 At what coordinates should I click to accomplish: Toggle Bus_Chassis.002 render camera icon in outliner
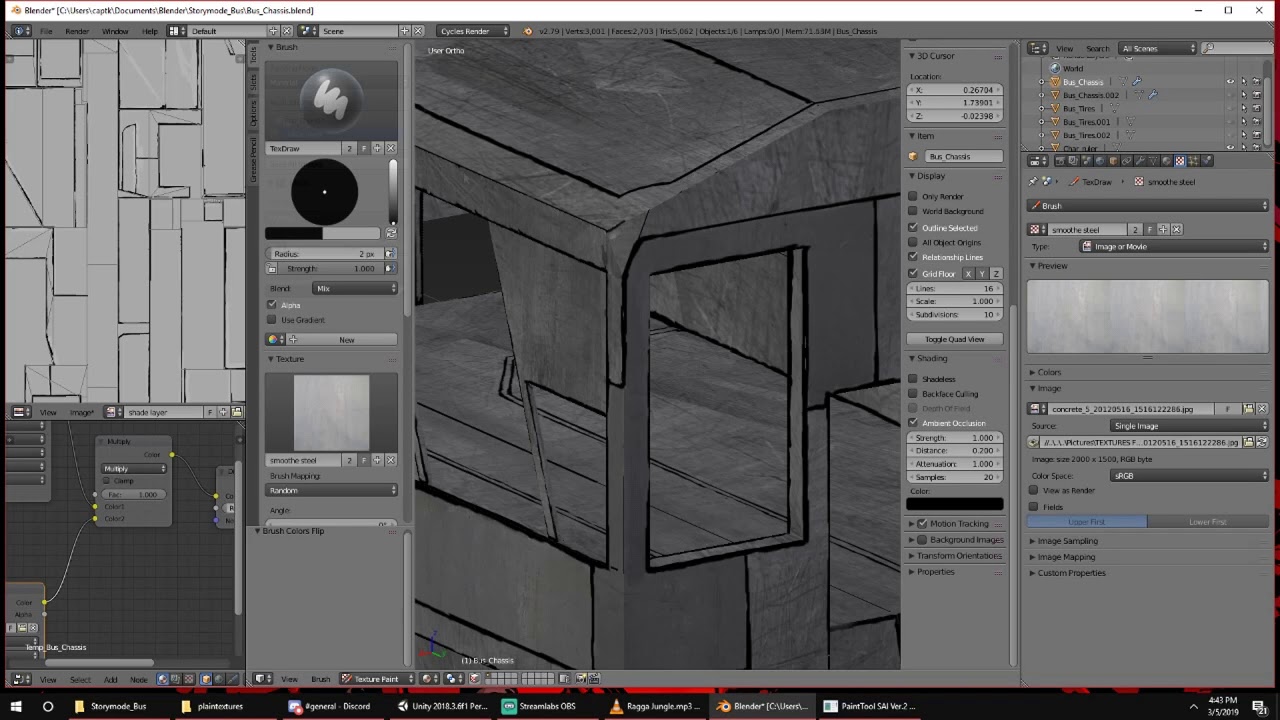click(x=1257, y=95)
